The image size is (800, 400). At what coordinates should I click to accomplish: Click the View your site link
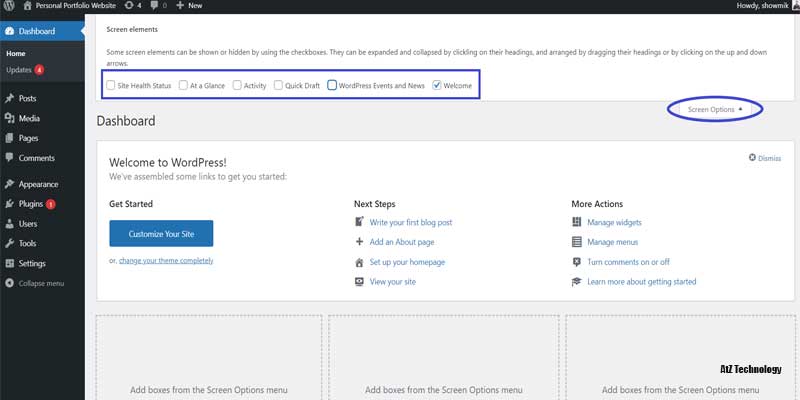(392, 282)
